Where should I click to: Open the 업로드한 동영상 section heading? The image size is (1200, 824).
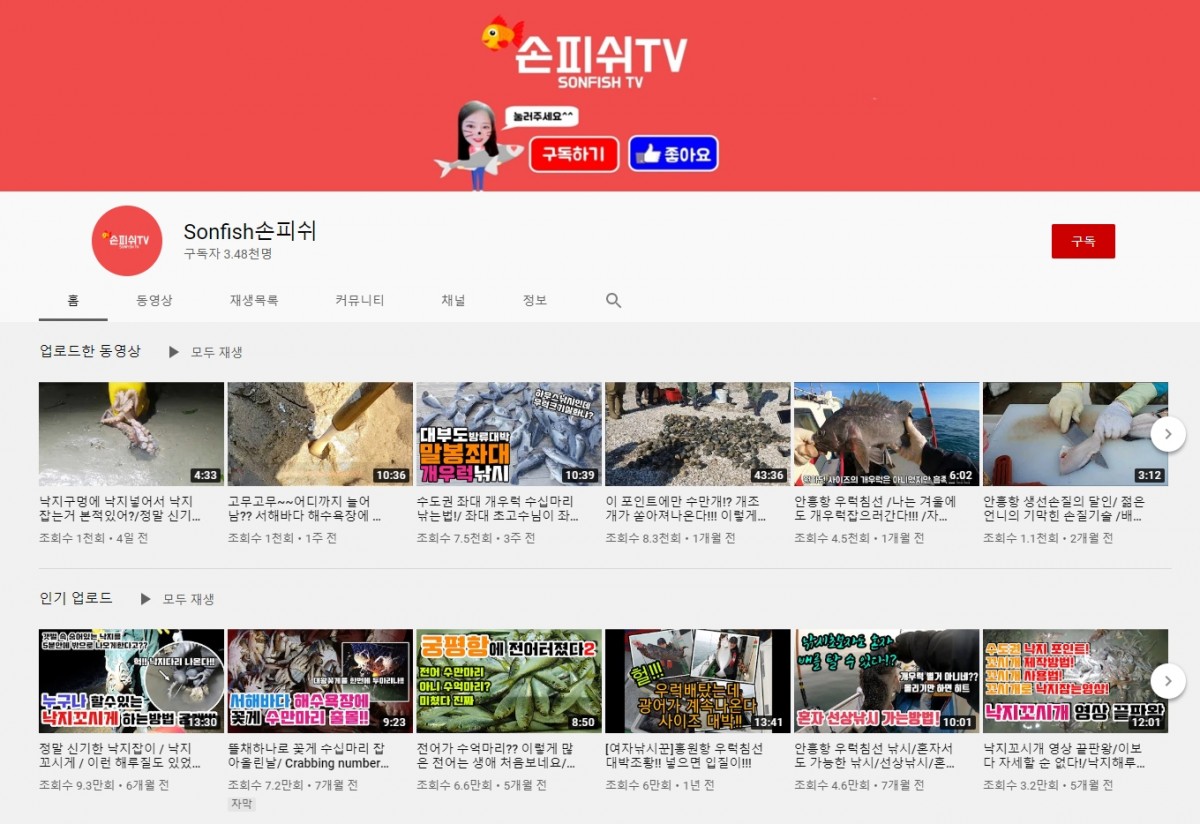tap(90, 351)
